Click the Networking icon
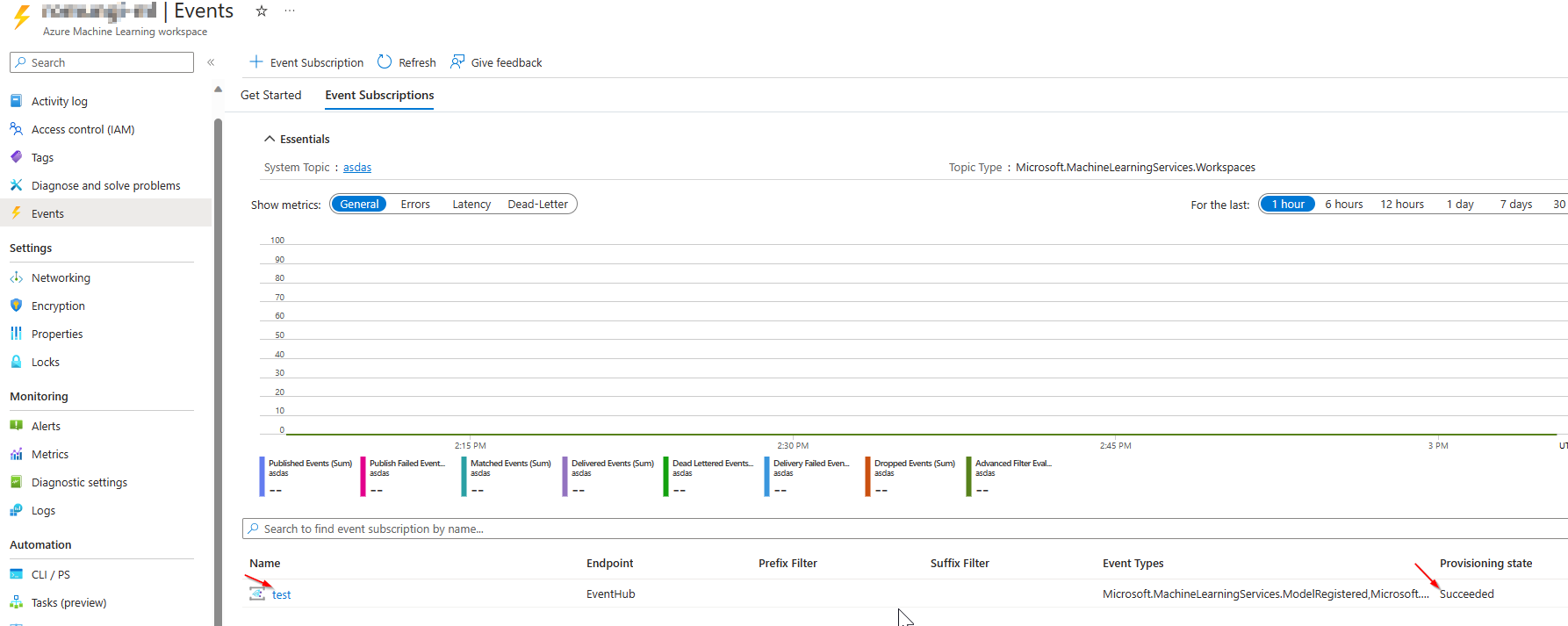The image size is (1568, 626). (x=16, y=277)
